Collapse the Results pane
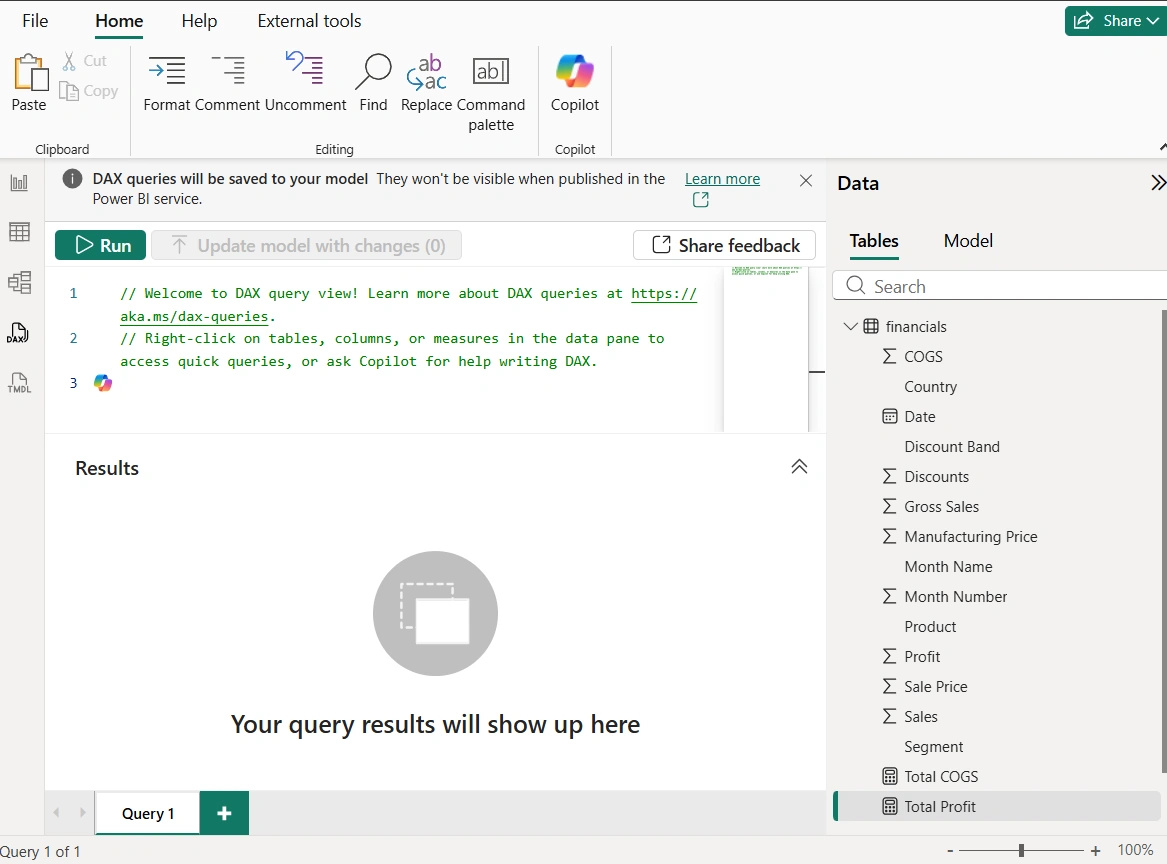The image size is (1167, 864). coord(799,467)
